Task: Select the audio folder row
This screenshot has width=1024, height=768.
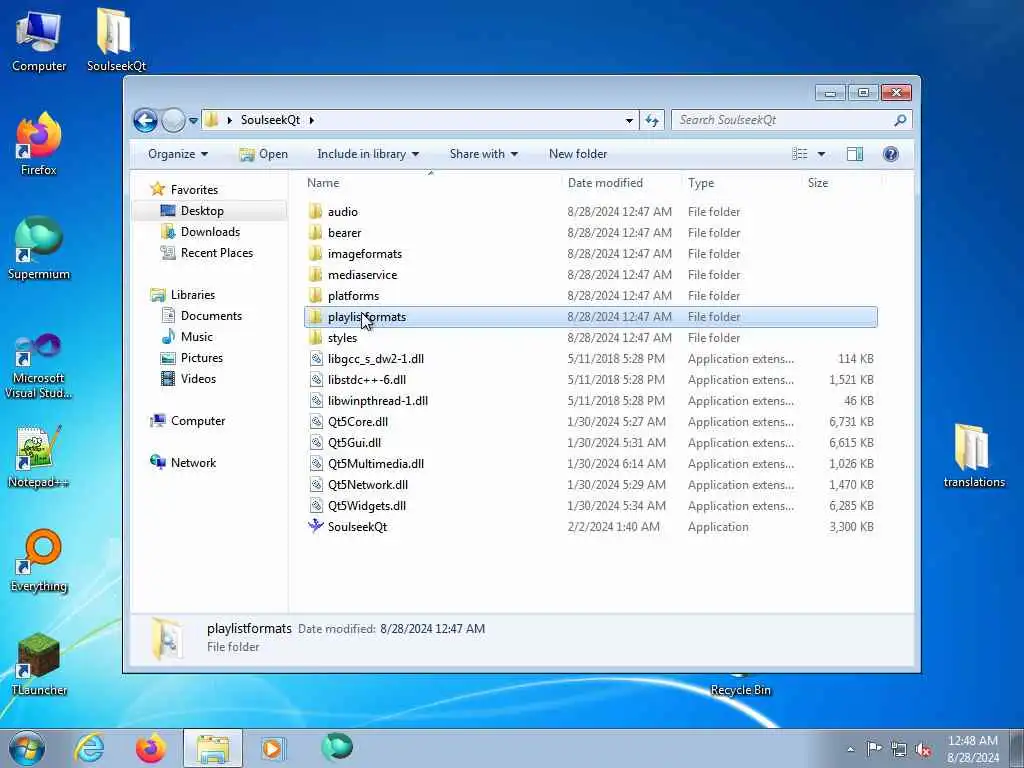Action: point(590,212)
